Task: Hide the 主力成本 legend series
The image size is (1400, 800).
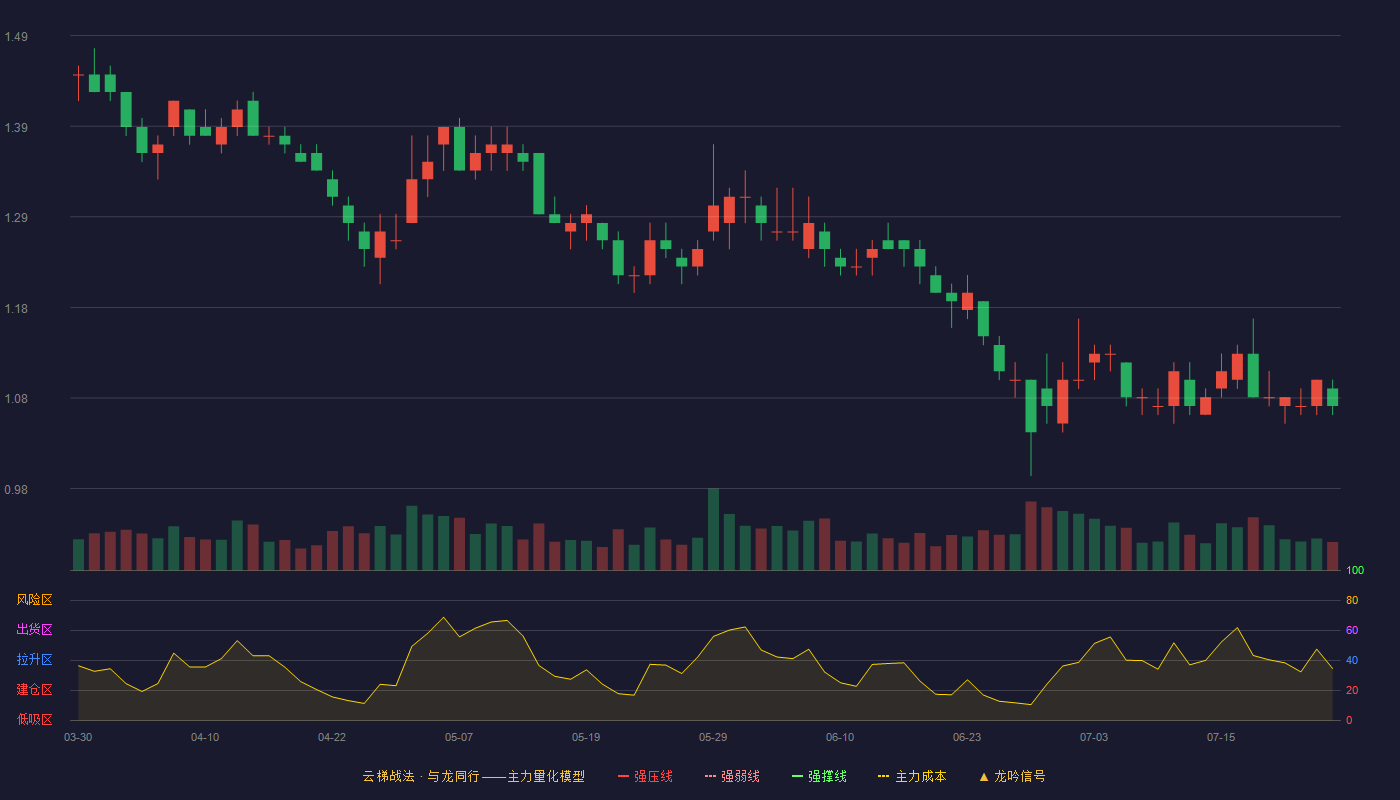Action: [912, 776]
